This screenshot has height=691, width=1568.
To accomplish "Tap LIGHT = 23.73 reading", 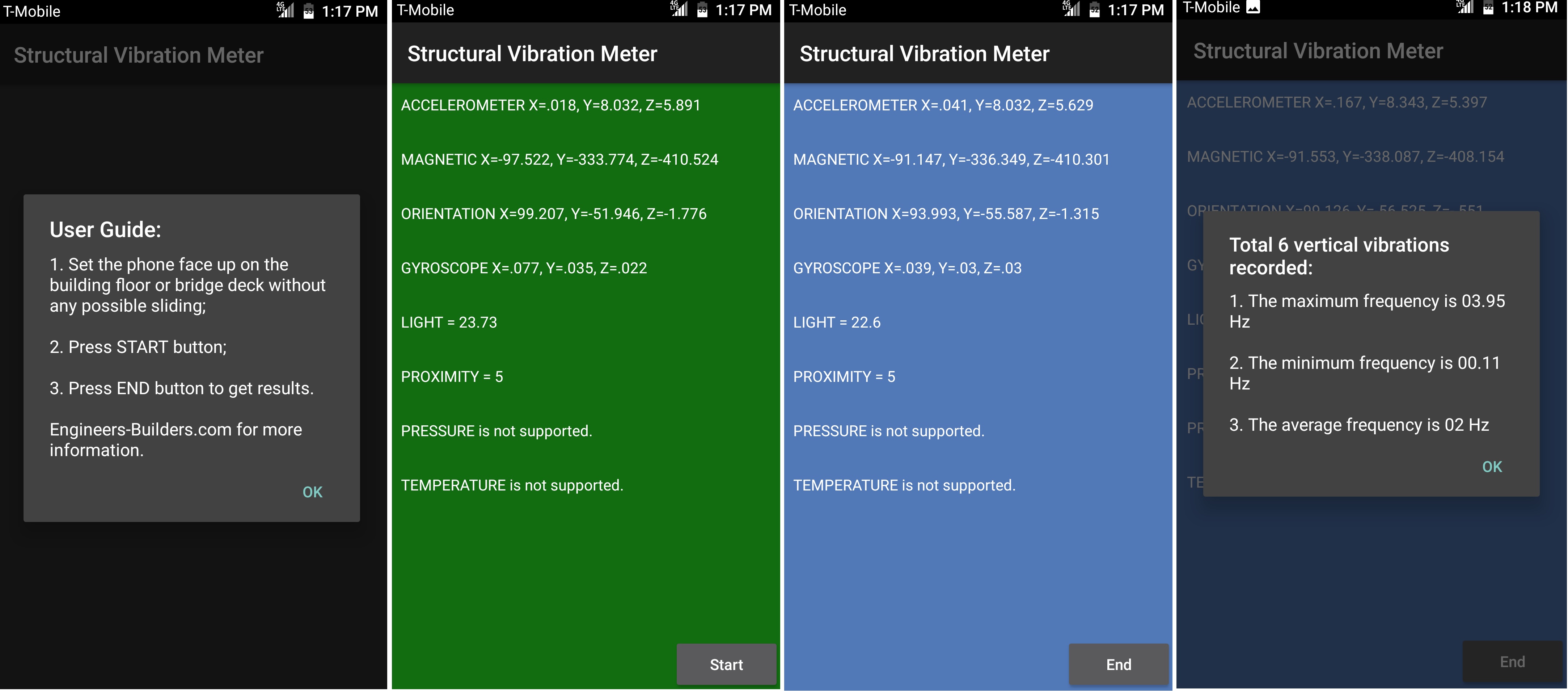I will [x=449, y=322].
